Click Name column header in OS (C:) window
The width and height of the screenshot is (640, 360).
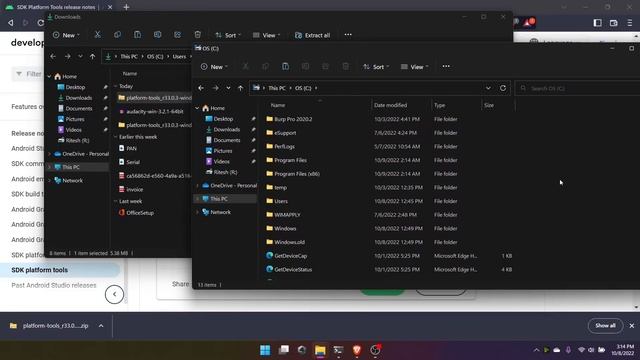point(278,105)
